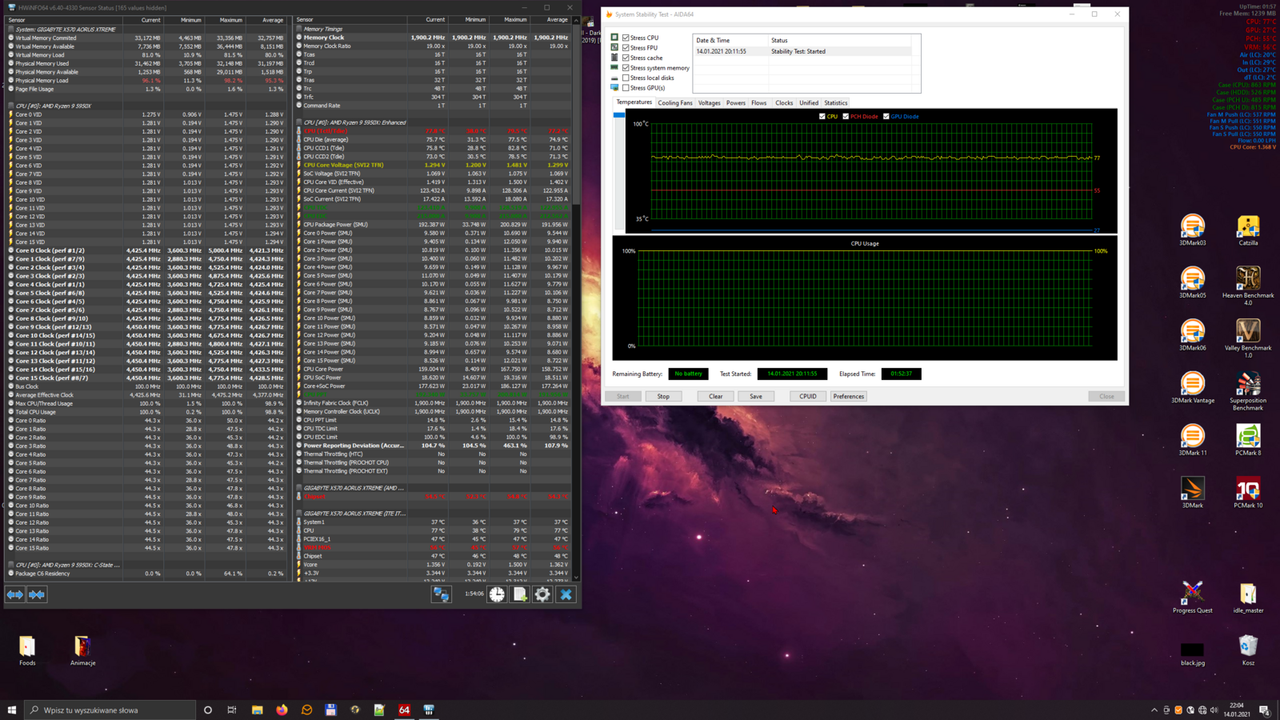Screen dimensions: 1280x720
Task: Open 3DMark06 desktop shortcut
Action: pos(1192,335)
